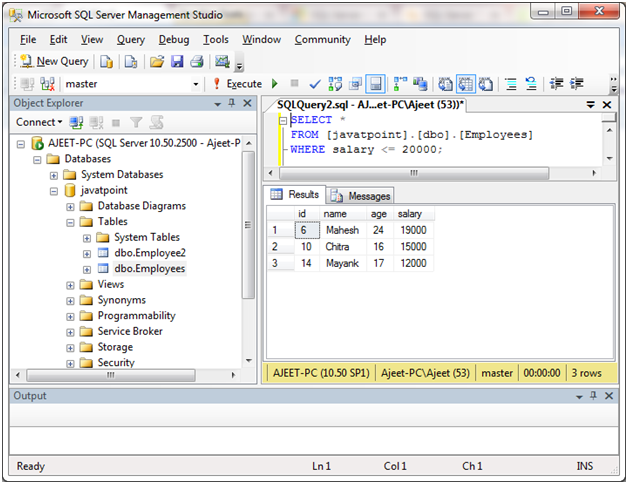This screenshot has height=484, width=628.
Task: Click Comment out selected lines icon
Action: tap(511, 84)
